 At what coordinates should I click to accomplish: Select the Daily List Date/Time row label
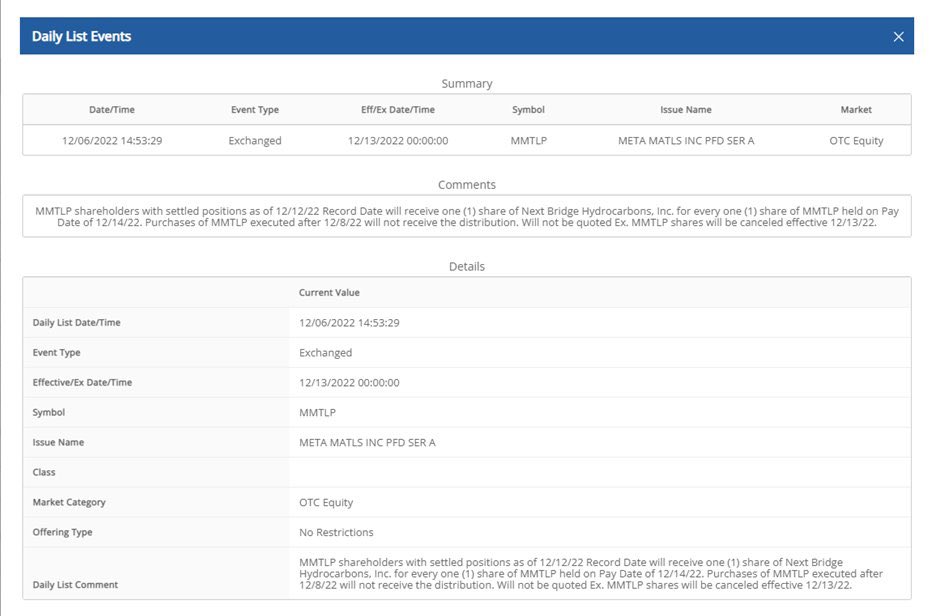[x=77, y=323]
